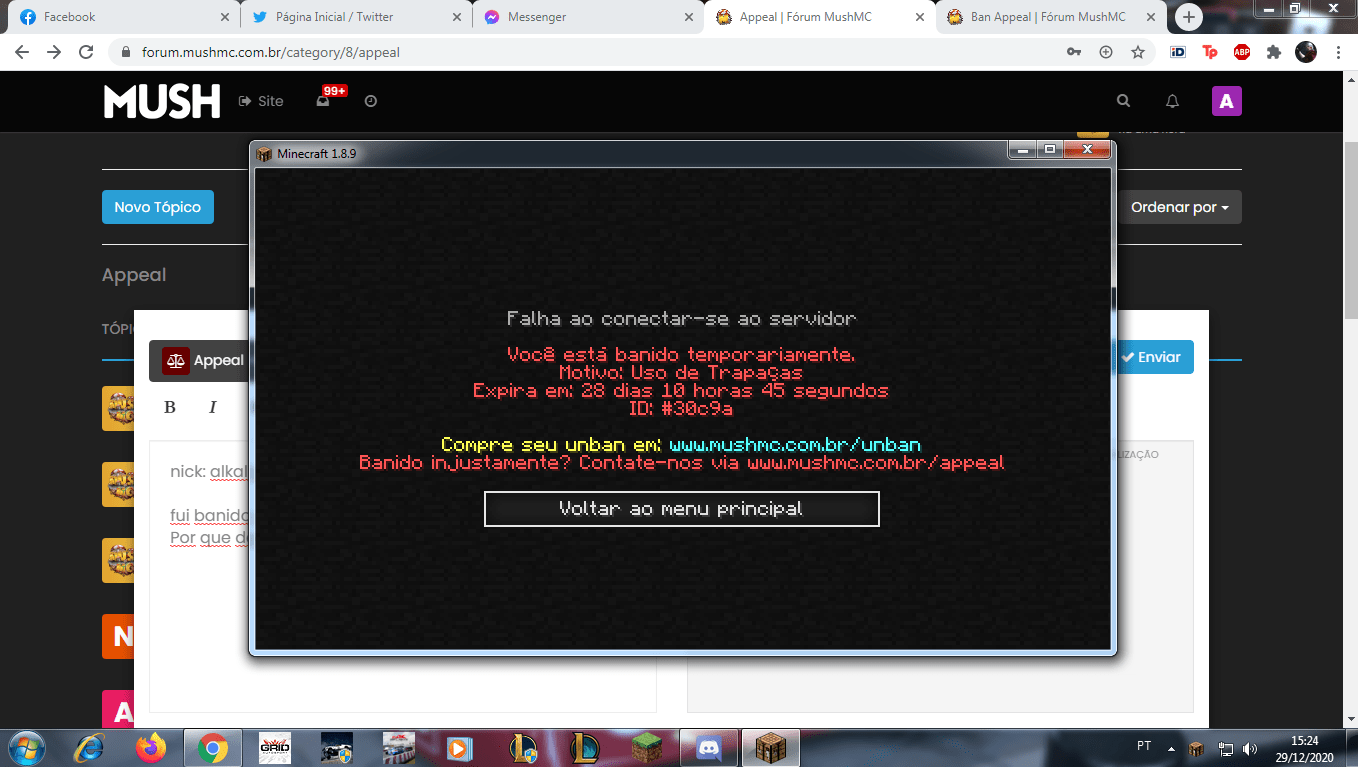This screenshot has width=1358, height=767.
Task: Click the taskbar clock showing 15:24
Action: pyautogui.click(x=1304, y=748)
